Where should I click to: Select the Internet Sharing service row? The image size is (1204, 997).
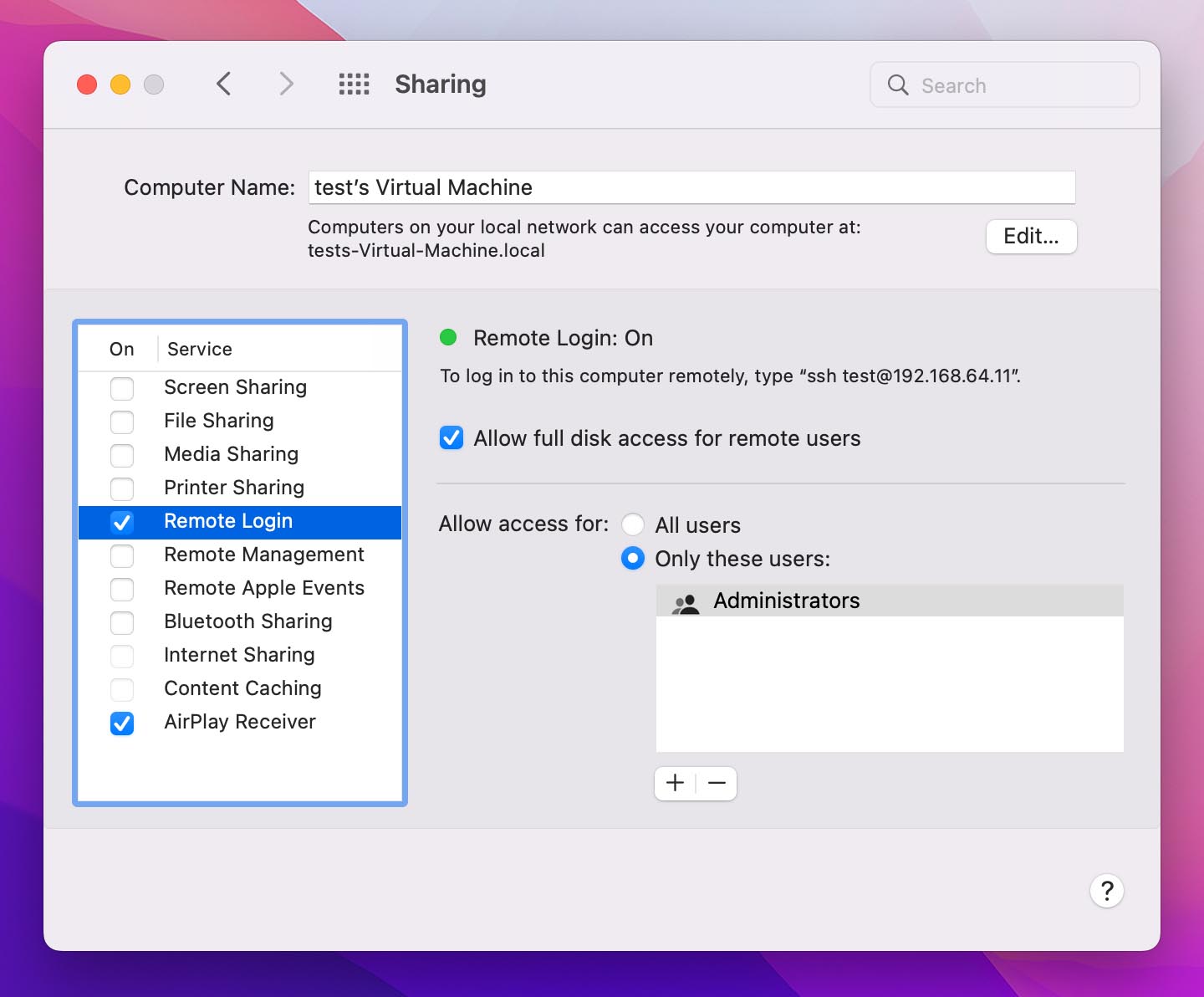coord(240,655)
